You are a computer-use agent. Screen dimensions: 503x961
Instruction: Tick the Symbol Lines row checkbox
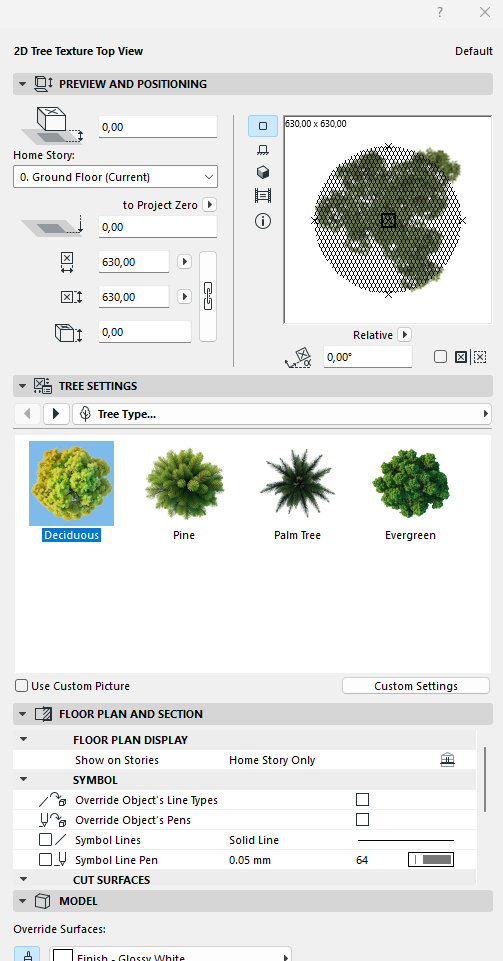[x=45, y=840]
